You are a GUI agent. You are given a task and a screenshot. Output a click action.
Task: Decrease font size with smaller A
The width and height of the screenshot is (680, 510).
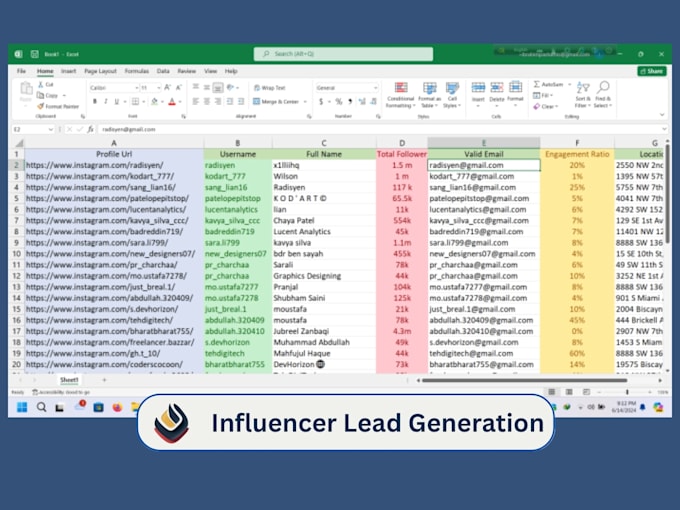tap(178, 88)
